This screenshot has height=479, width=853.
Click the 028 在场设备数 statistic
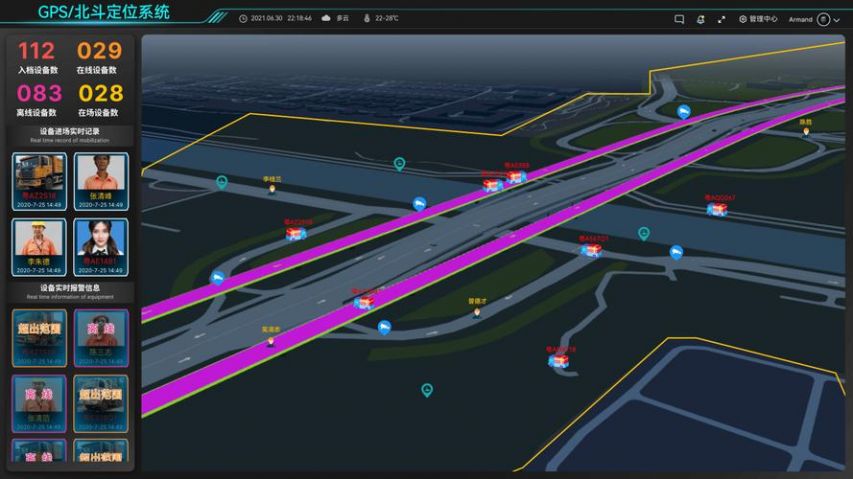(x=100, y=100)
